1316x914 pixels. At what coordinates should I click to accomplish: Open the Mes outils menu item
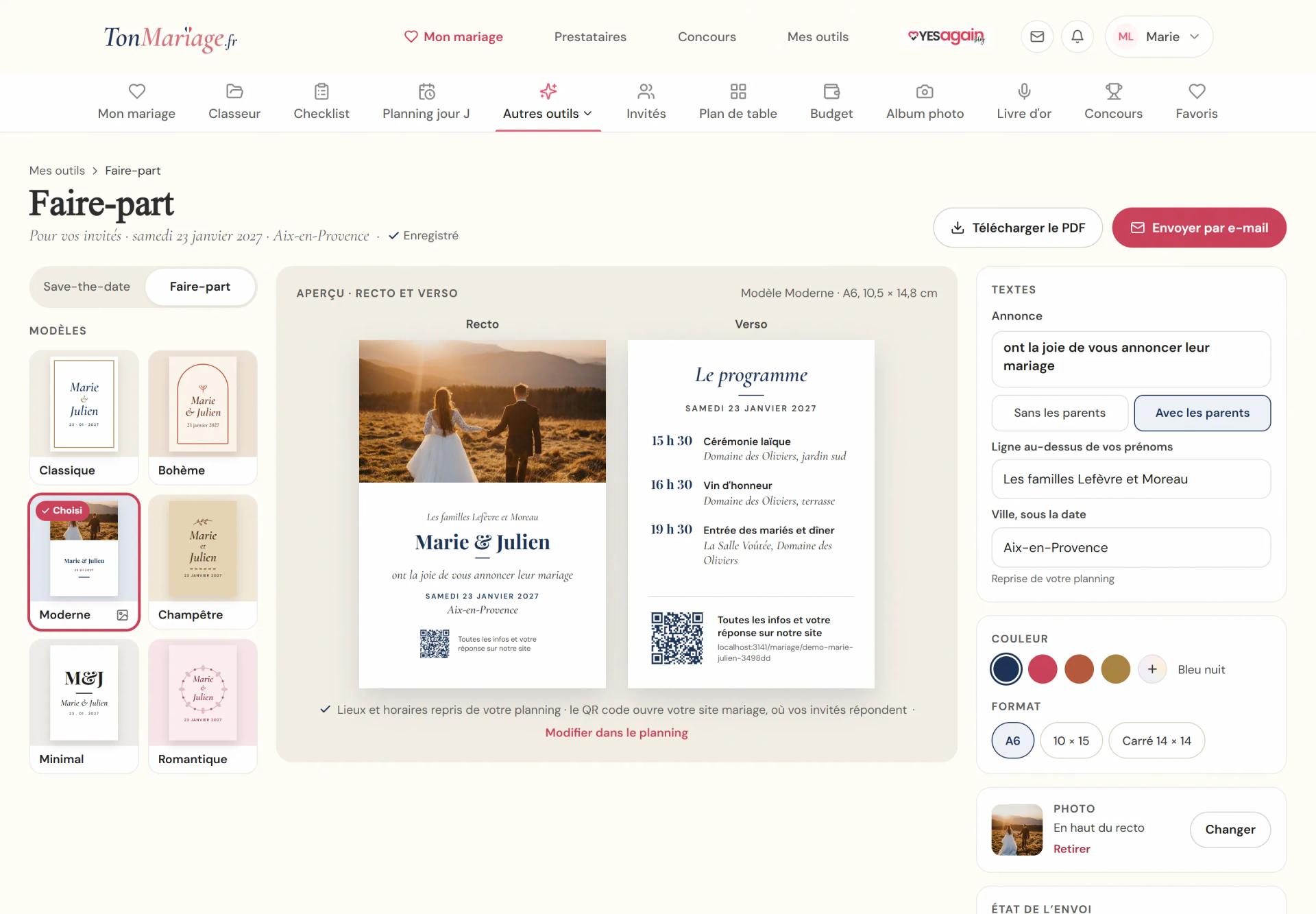[818, 36]
